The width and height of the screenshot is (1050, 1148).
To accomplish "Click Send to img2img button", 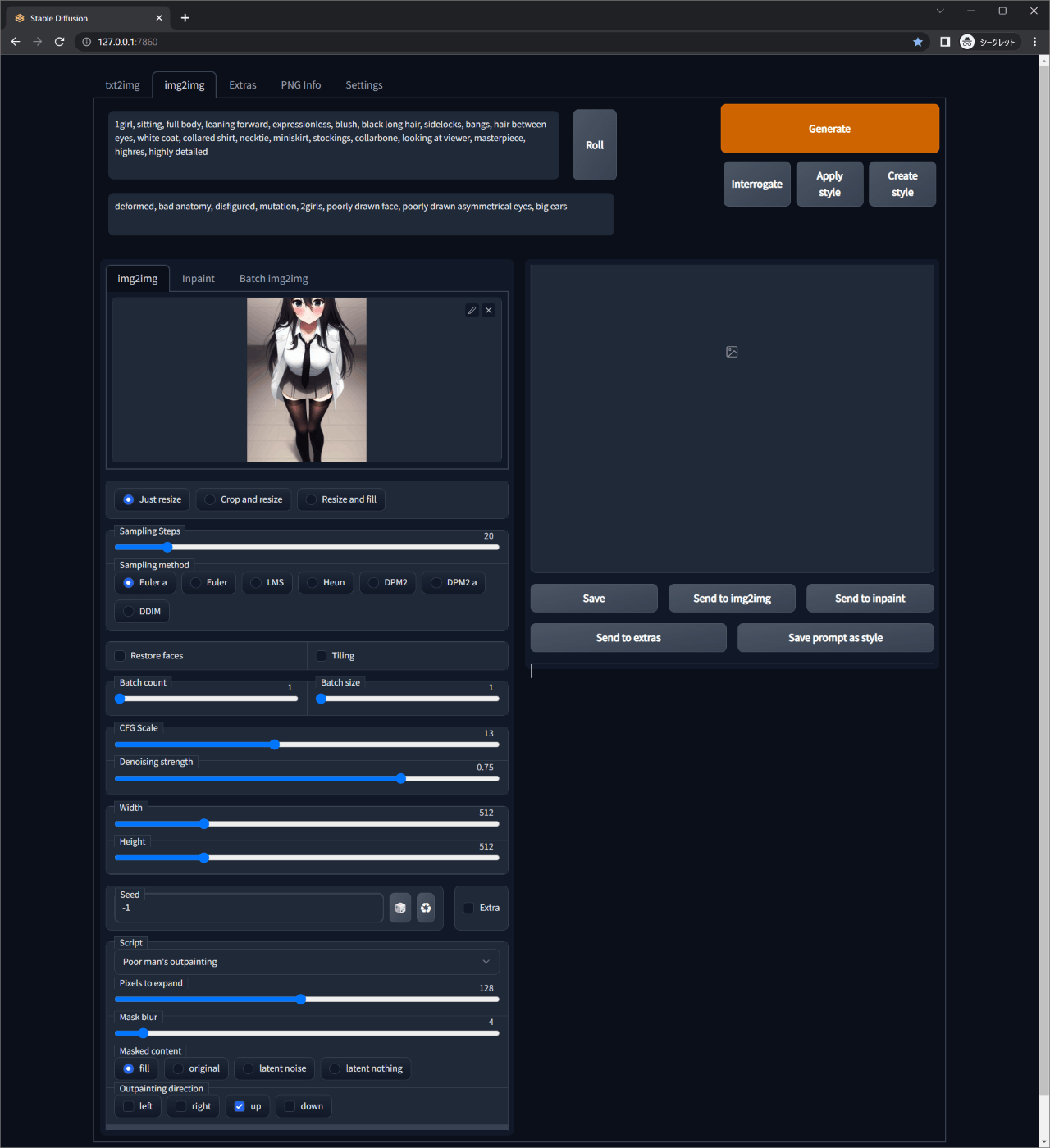I will pos(732,599).
